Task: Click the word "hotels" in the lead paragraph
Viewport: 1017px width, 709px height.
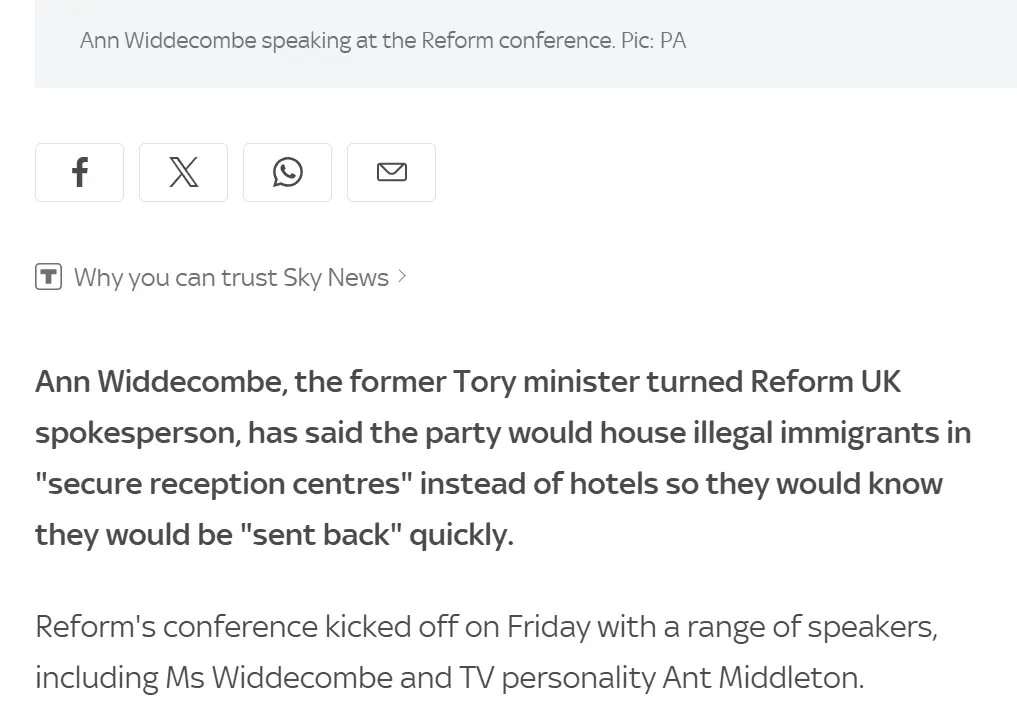Action: click(x=614, y=484)
